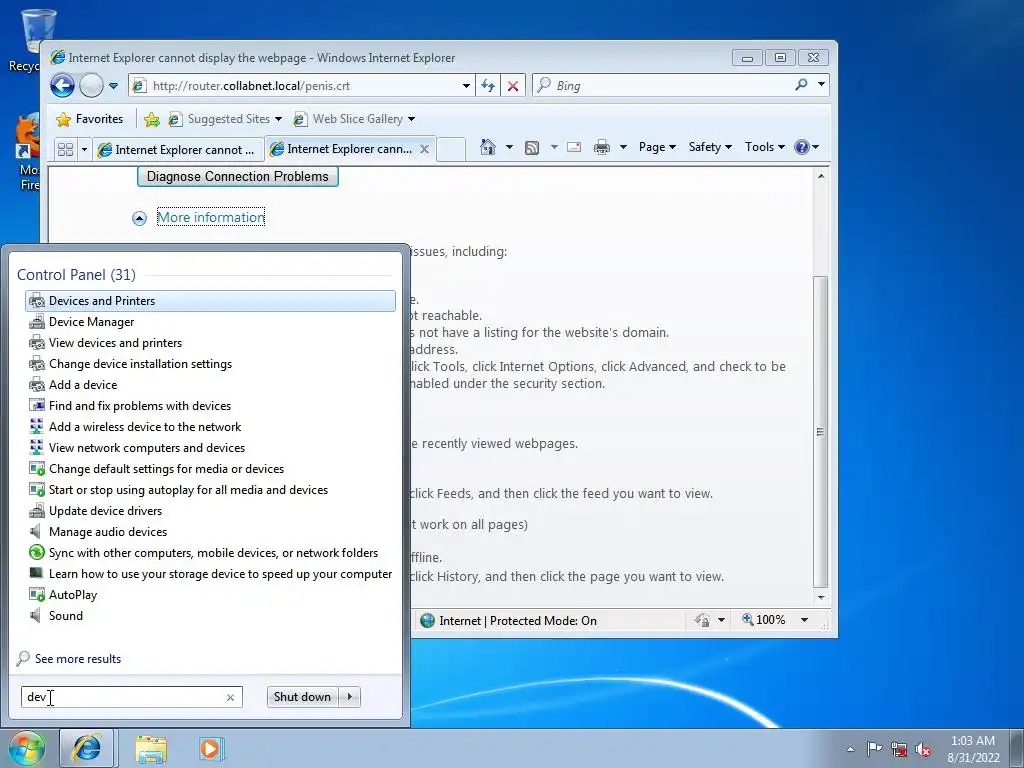The image size is (1024, 768).
Task: Launch Windows Media Player from taskbar
Action: tap(210, 748)
